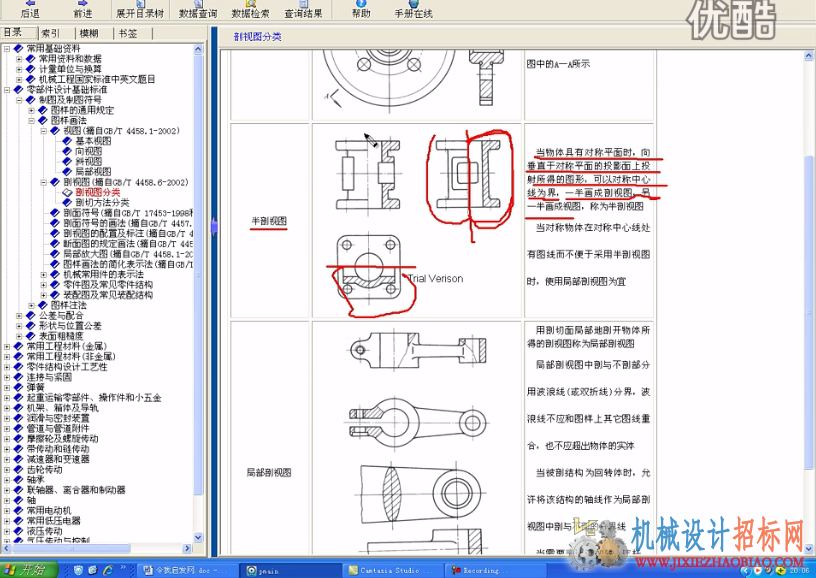Image resolution: width=816 pixels, height=578 pixels.
Task: Click the tree panel scroll-down arrow
Action: 198,537
